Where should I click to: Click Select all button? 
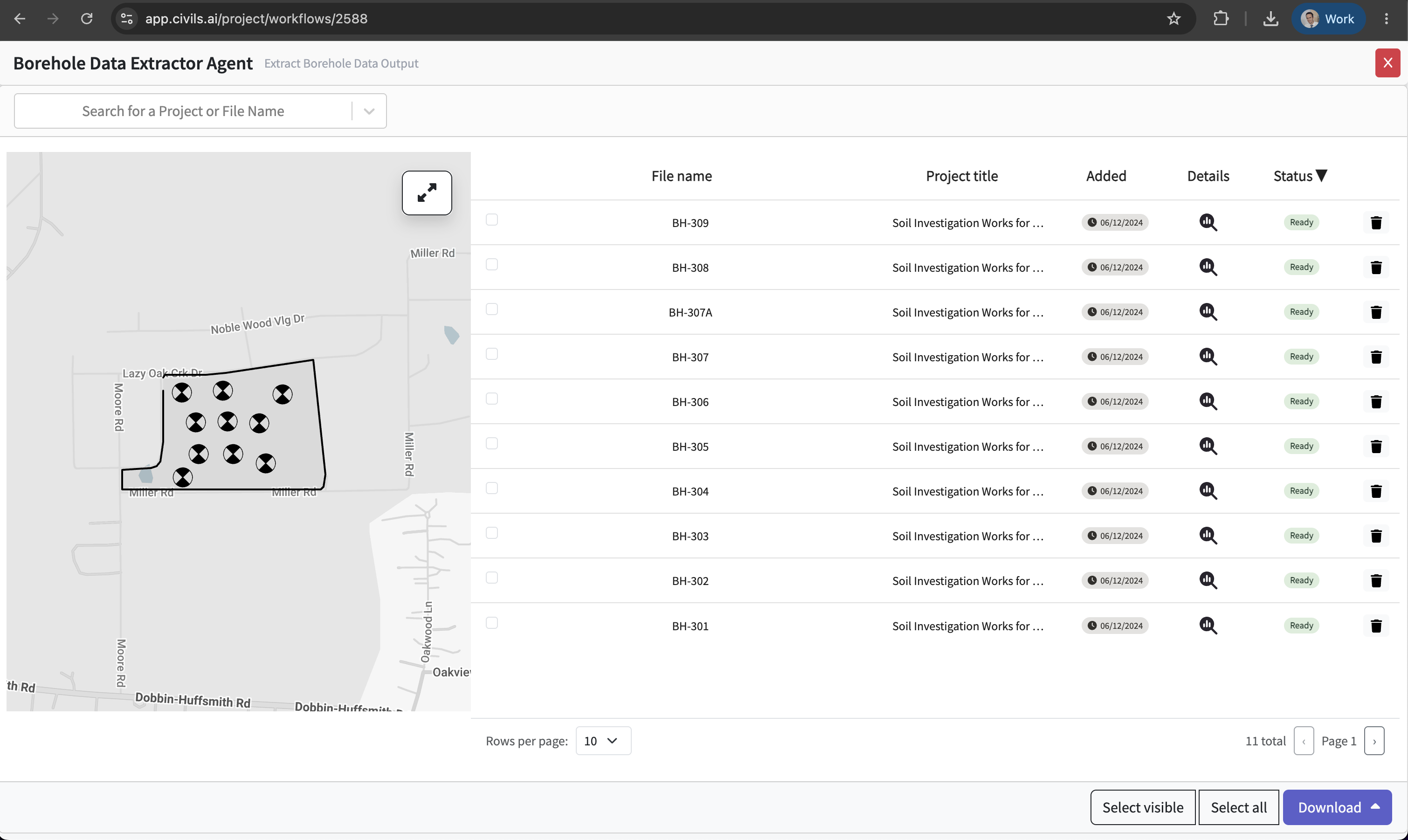click(x=1238, y=807)
